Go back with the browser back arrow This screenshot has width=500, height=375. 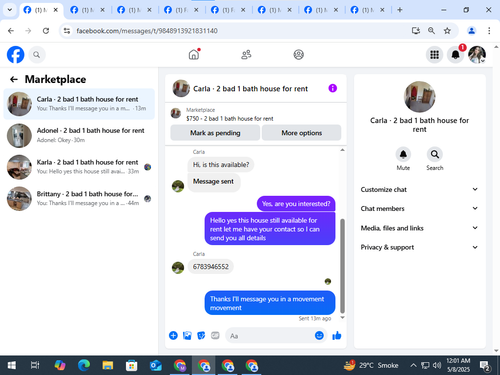(11, 31)
